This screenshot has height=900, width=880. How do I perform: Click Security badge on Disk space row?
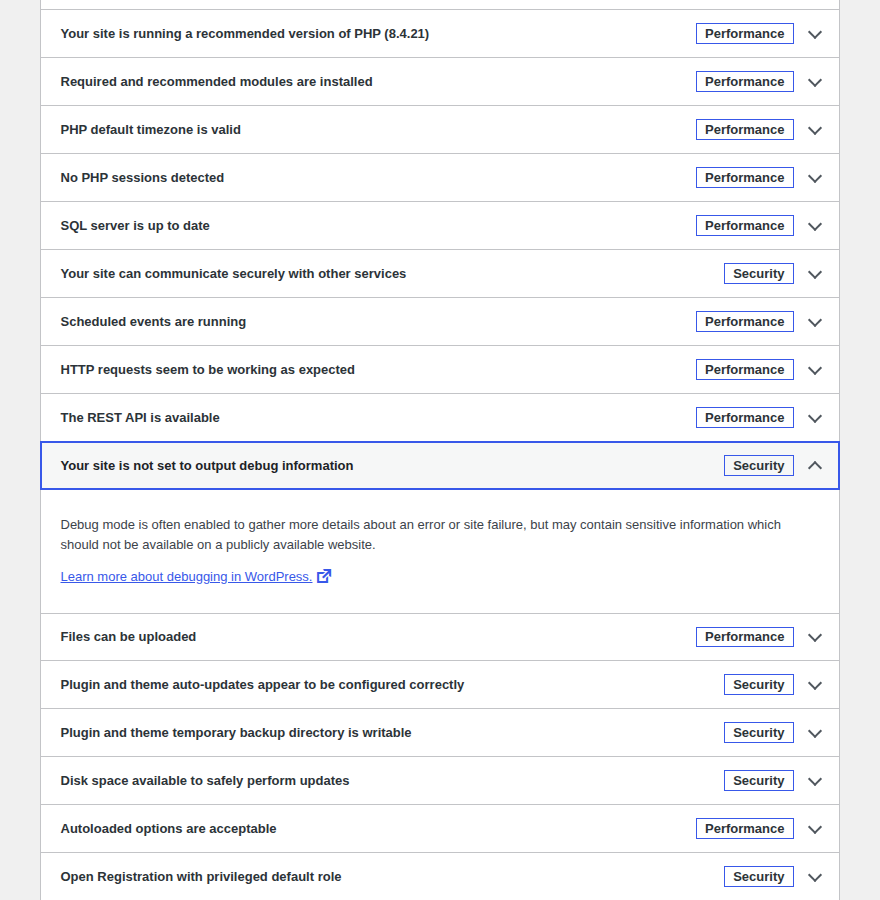click(759, 781)
